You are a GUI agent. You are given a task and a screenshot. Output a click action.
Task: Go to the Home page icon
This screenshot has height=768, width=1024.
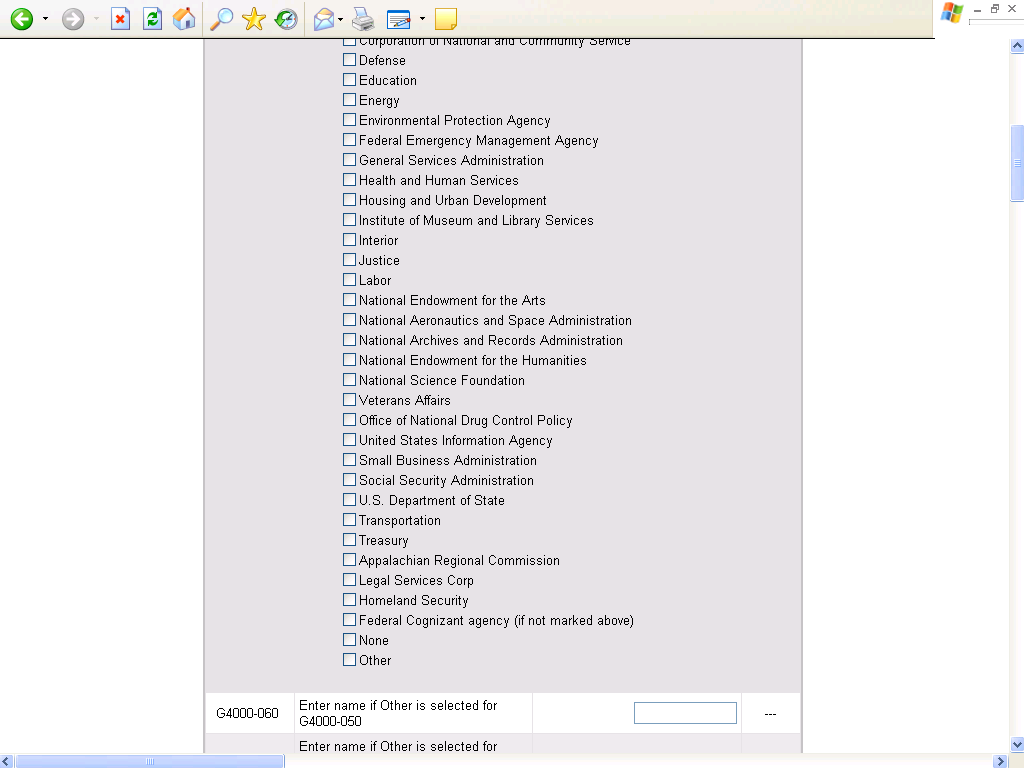(184, 19)
